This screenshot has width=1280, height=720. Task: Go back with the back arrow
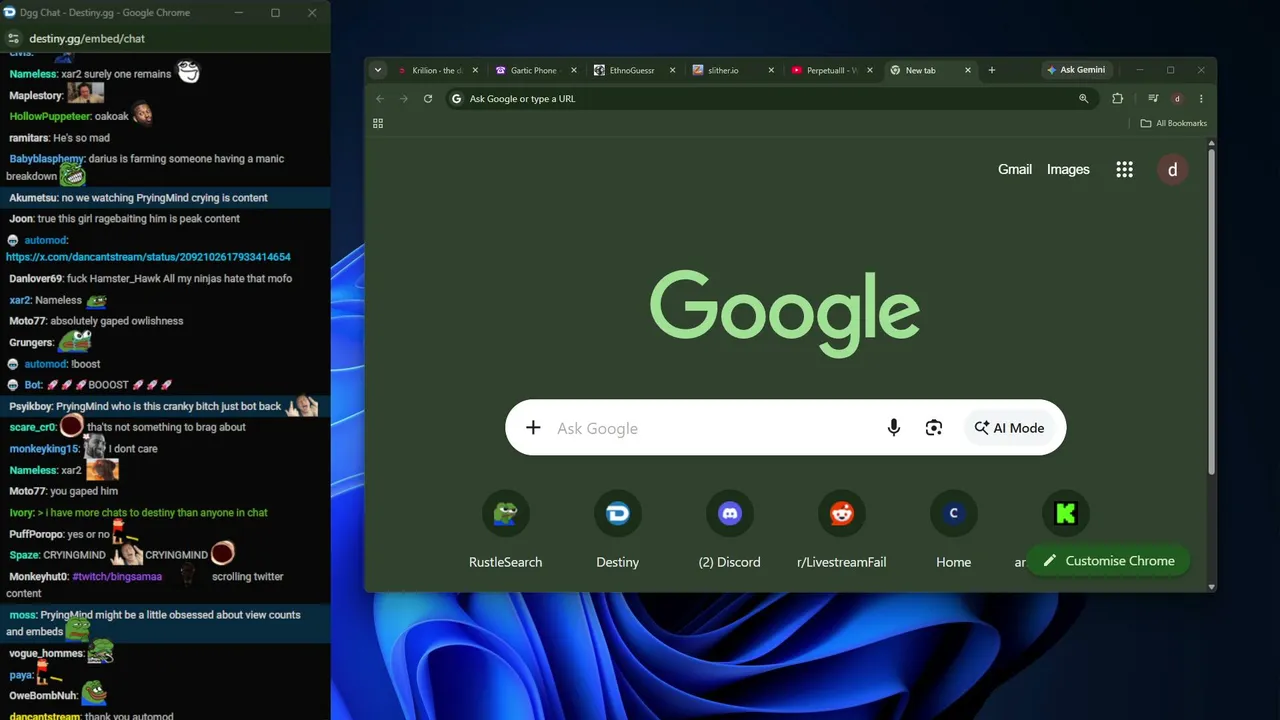tap(380, 99)
